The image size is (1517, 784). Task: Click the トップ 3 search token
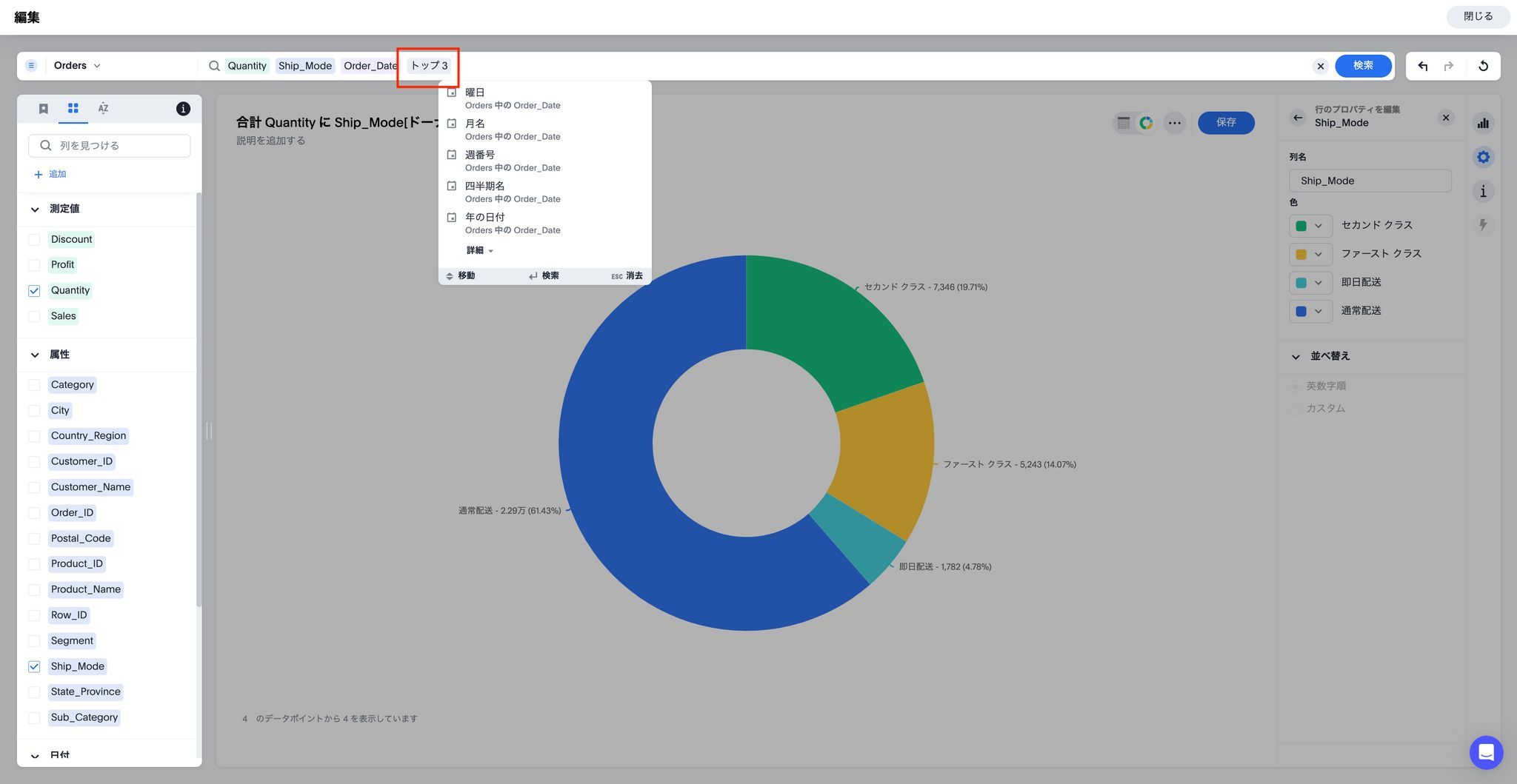pos(429,66)
